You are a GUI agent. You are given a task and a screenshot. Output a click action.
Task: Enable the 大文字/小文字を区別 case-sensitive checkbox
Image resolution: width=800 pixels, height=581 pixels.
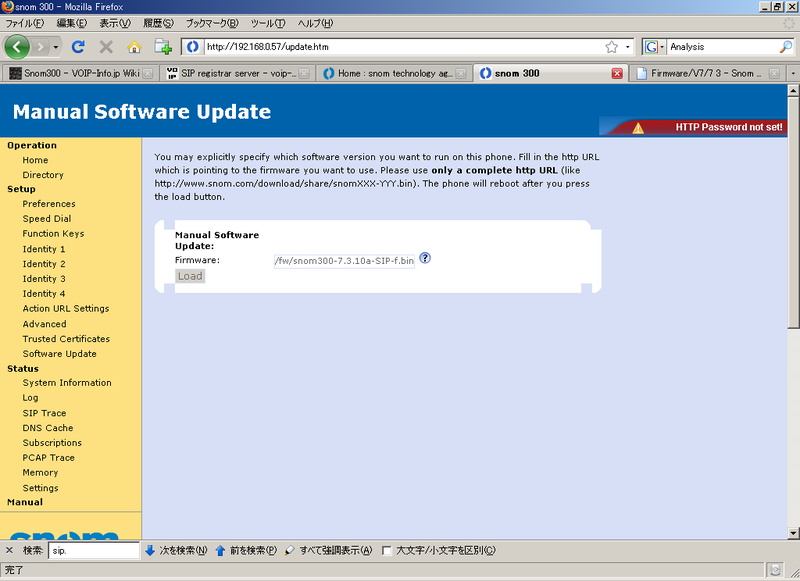385,549
